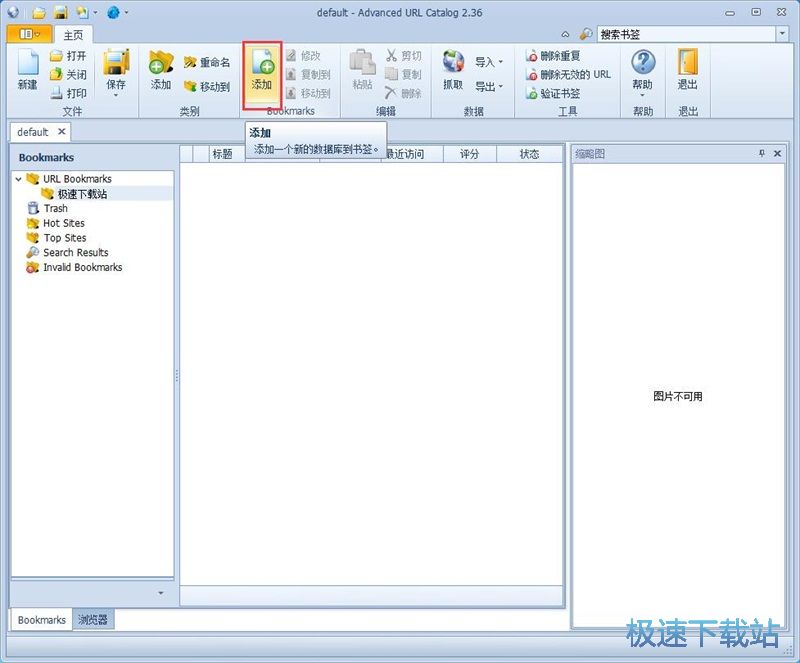800x663 pixels.
Task: Click 移动到 in the Bookmarks group
Action: pos(308,93)
